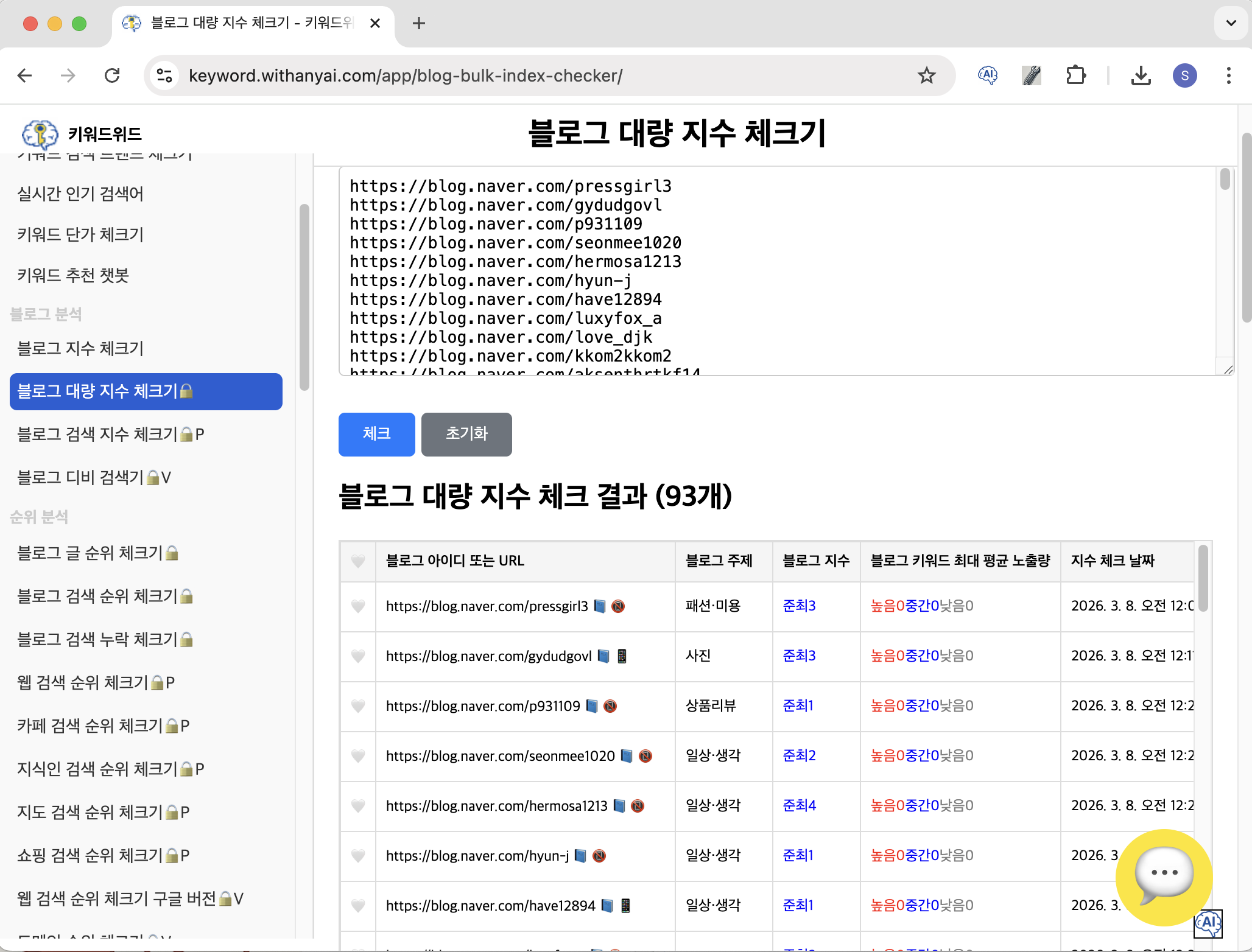Toggle favorite heart for pressgirl3 row
Screen dimensions: 1252x952
[358, 606]
